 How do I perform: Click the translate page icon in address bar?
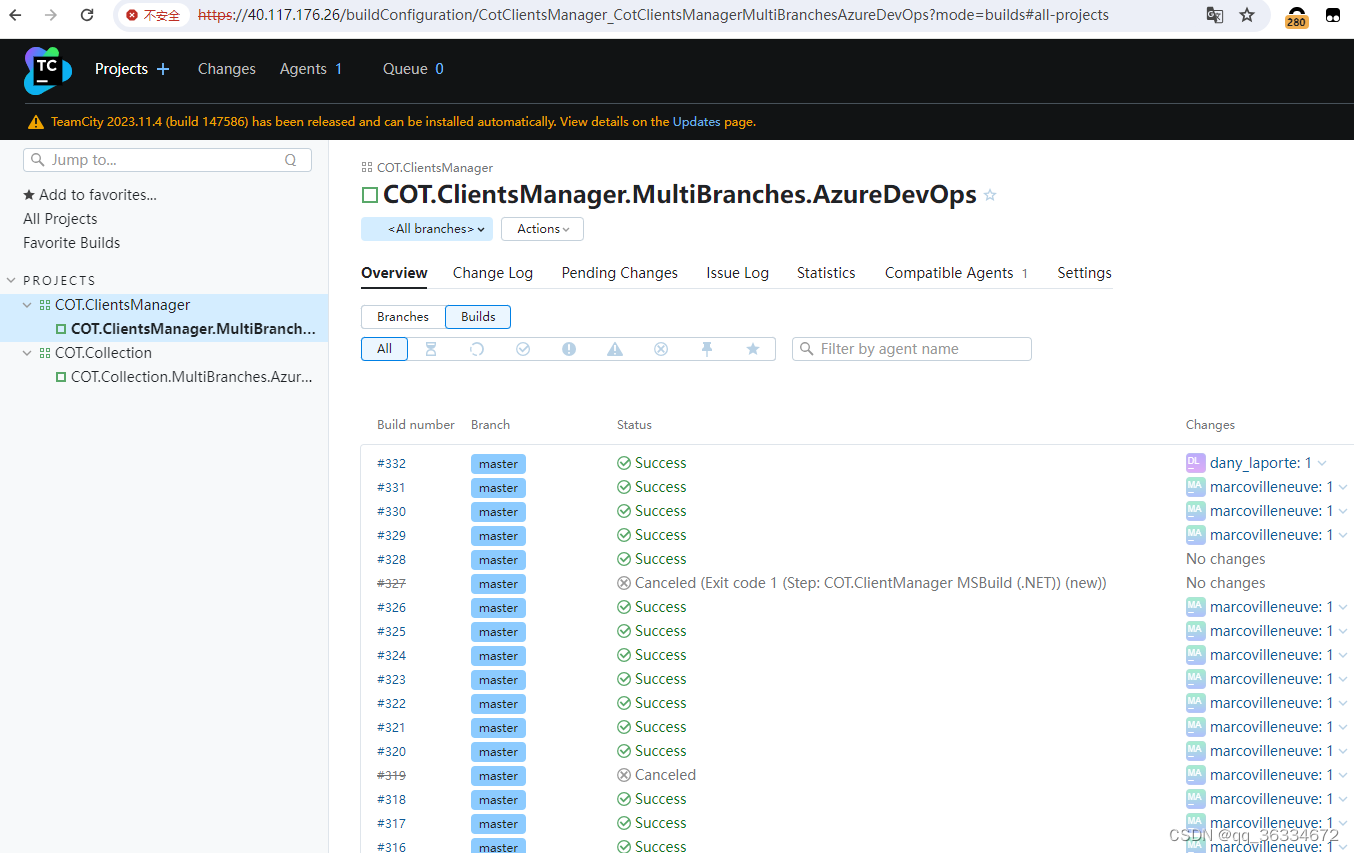click(1215, 15)
